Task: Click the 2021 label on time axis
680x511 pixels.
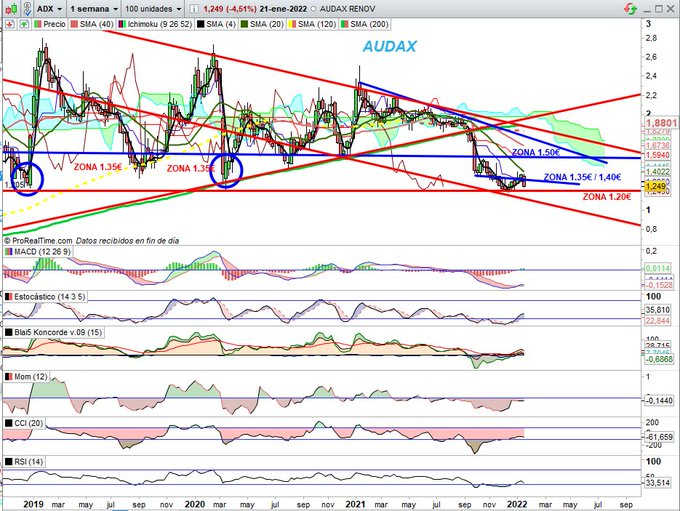Action: click(x=356, y=504)
